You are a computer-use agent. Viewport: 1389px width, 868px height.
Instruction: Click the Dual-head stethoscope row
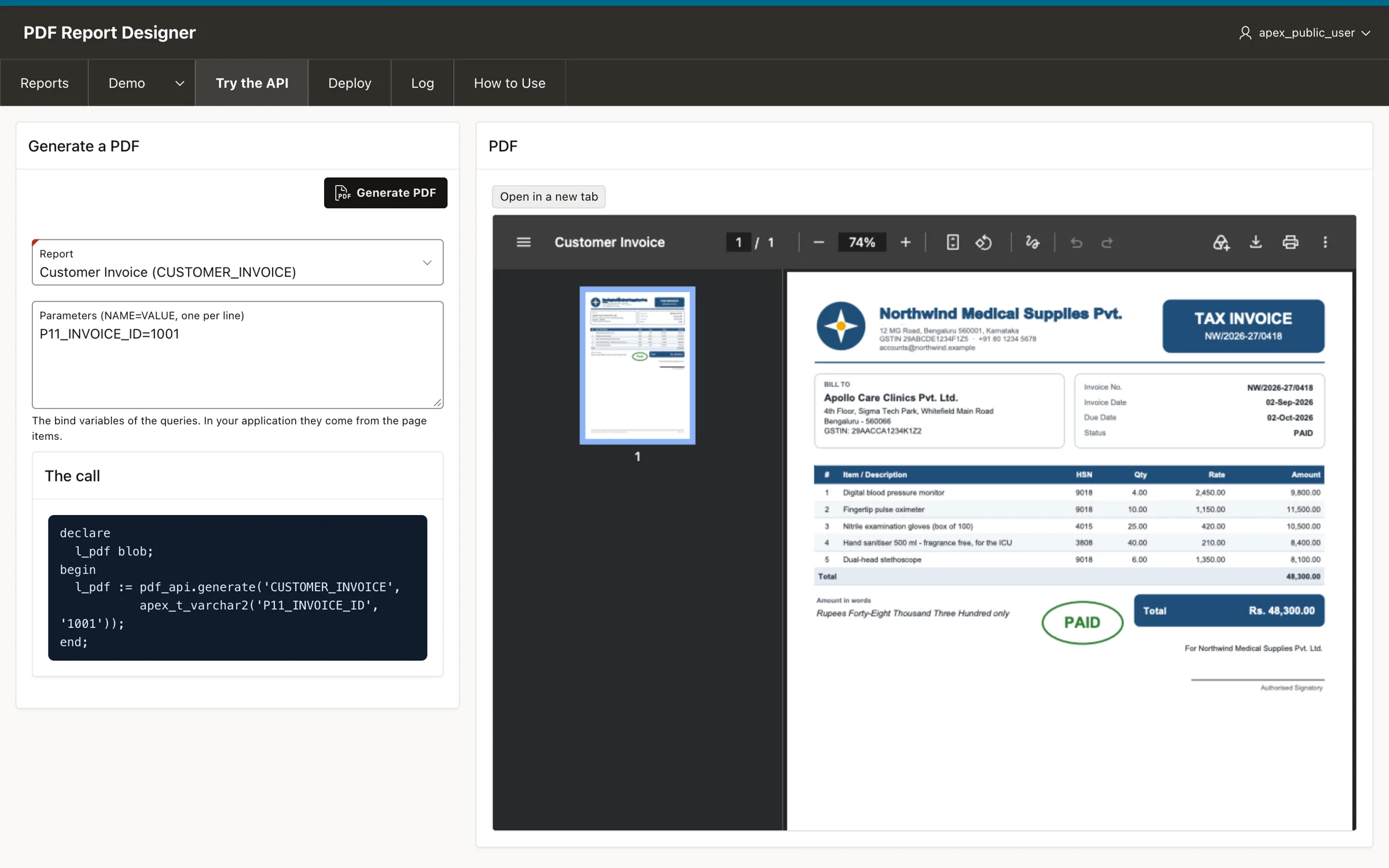coord(1069,560)
